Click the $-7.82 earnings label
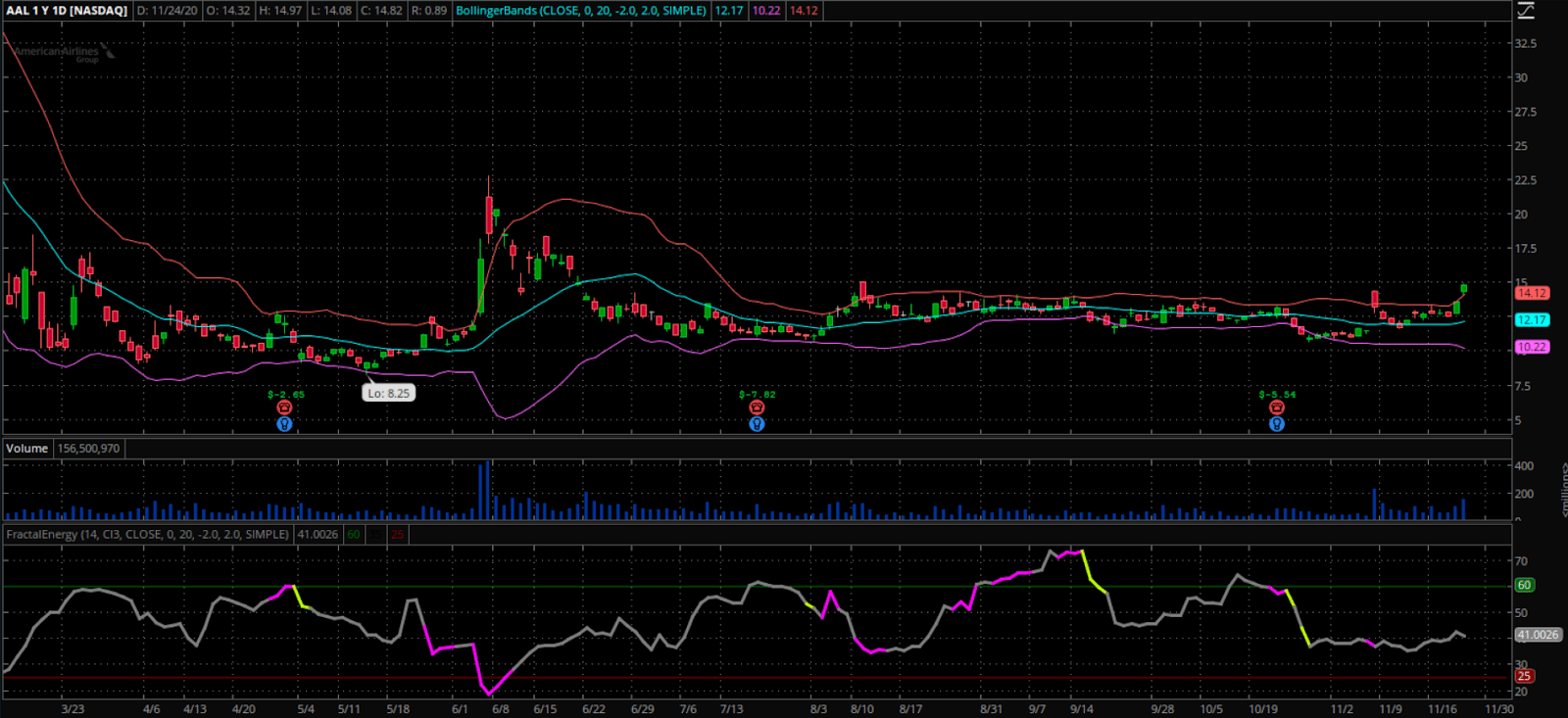The width and height of the screenshot is (1568, 718). coord(758,395)
